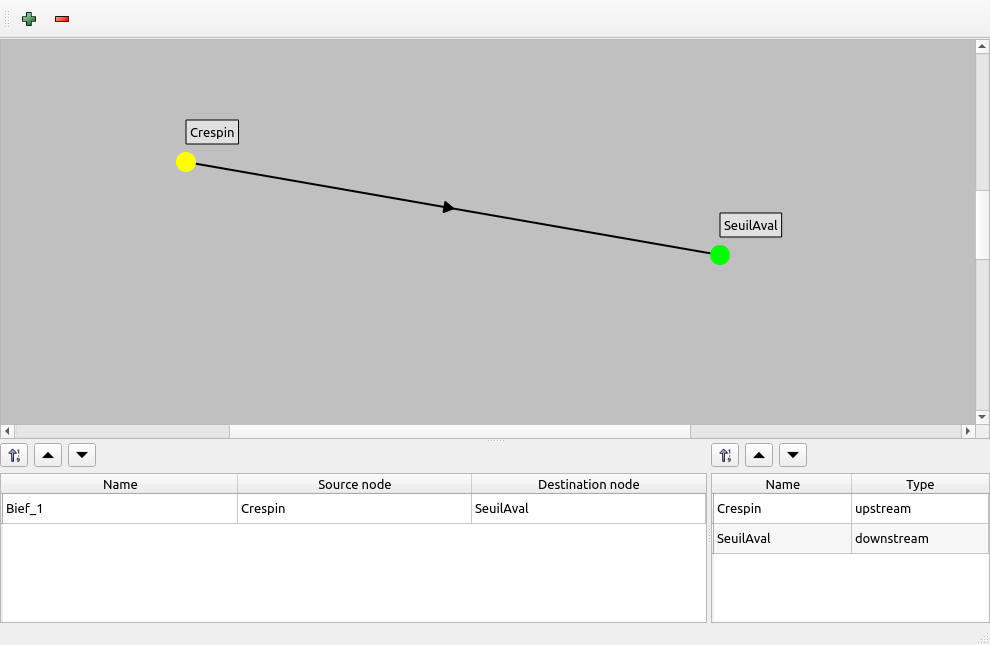Image resolution: width=990 pixels, height=645 pixels.
Task: Click the sort icon above the Bief_1 table
Action: click(15, 455)
